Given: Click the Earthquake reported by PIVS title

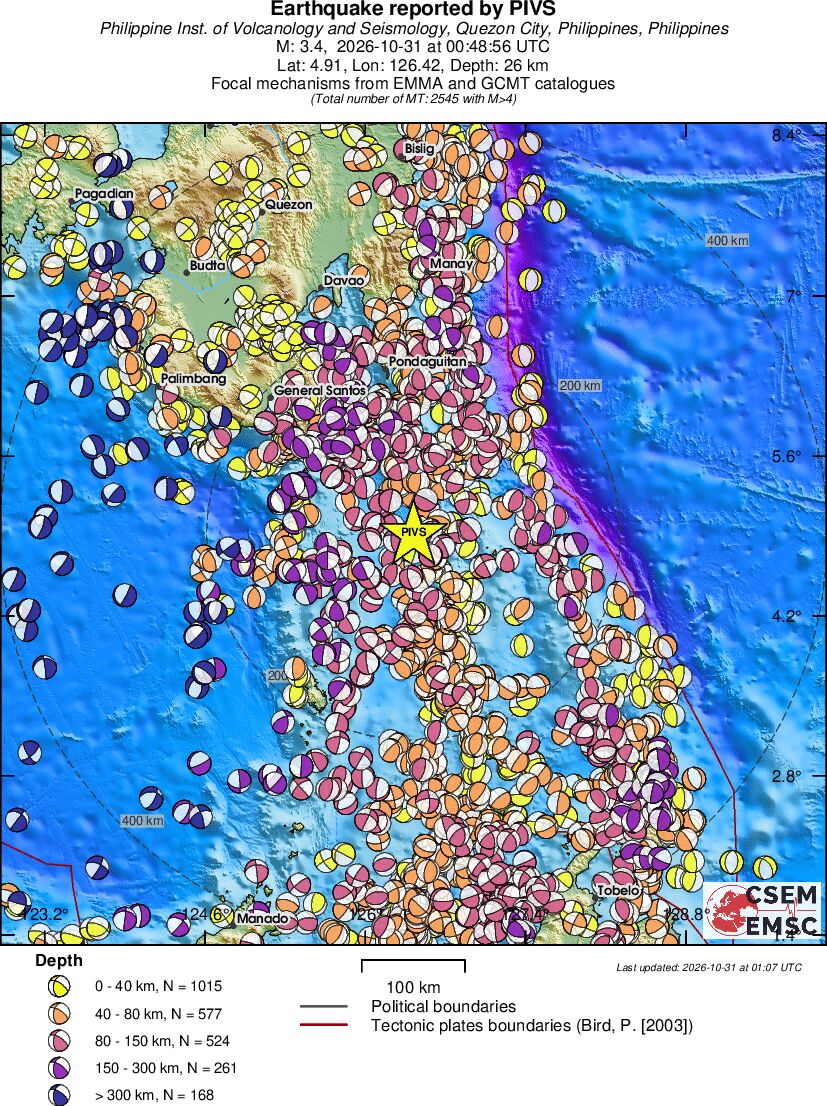Looking at the screenshot, I should pos(414,9).
